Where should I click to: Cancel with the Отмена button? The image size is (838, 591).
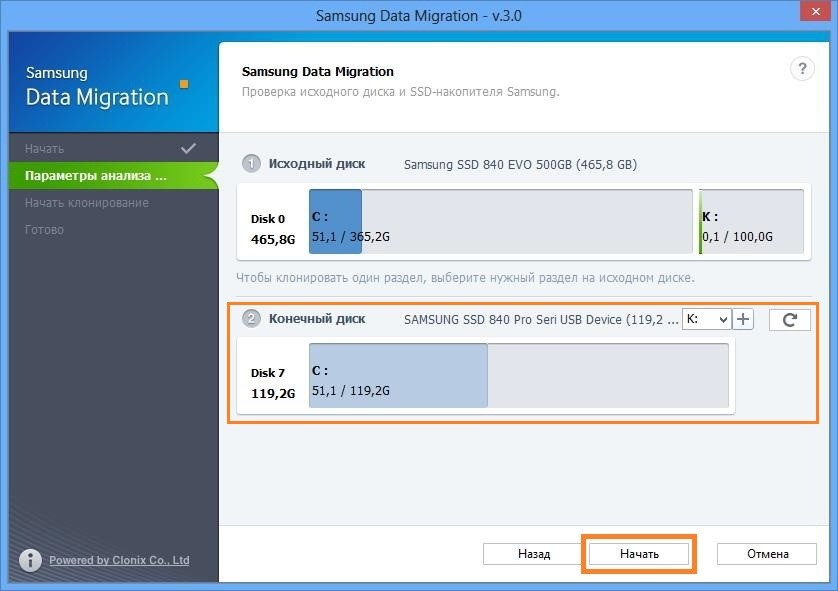pyautogui.click(x=767, y=553)
